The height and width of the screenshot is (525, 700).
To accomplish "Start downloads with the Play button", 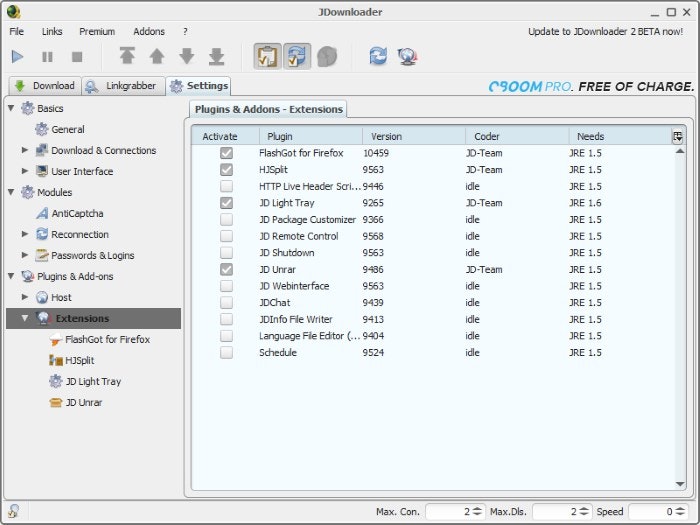I will (17, 57).
